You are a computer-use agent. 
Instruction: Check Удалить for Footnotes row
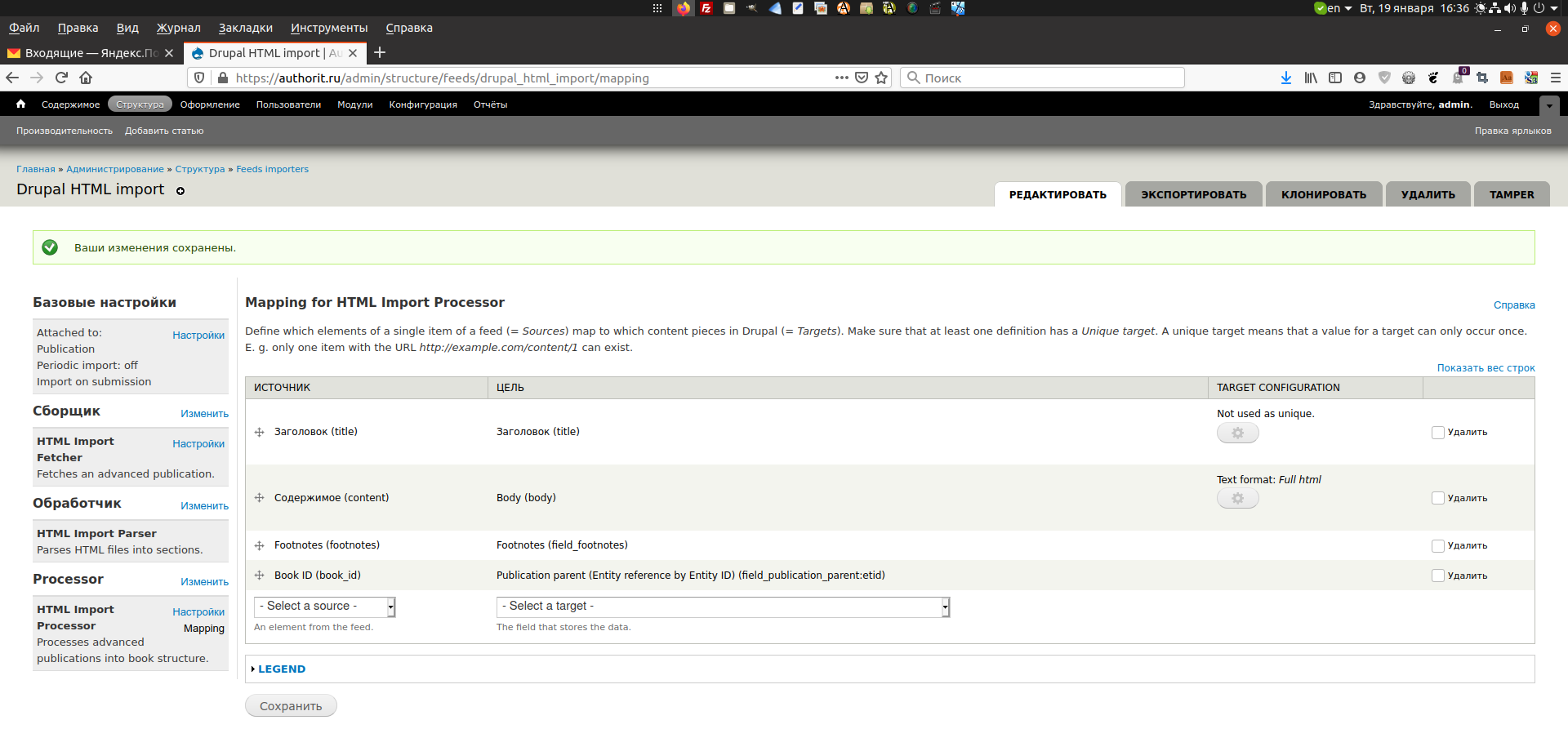[x=1438, y=545]
